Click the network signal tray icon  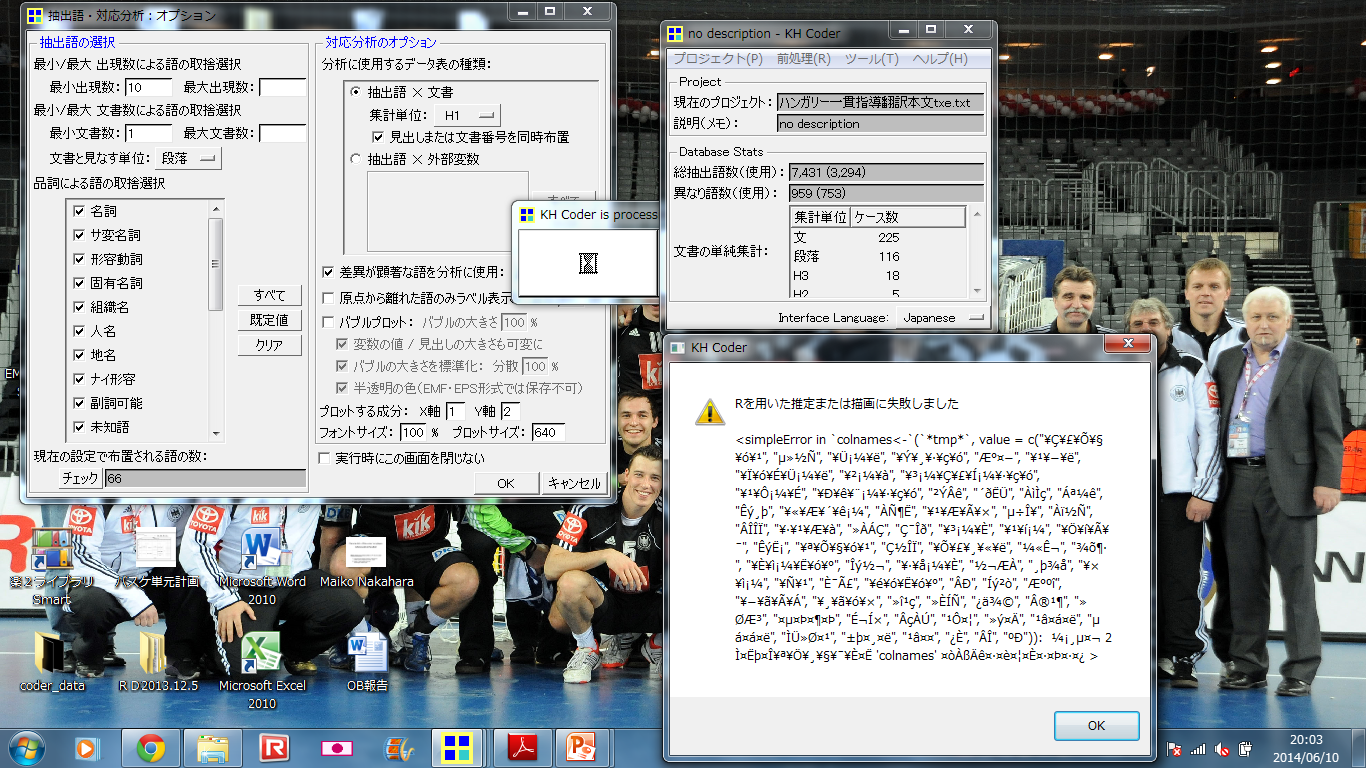tap(1196, 748)
